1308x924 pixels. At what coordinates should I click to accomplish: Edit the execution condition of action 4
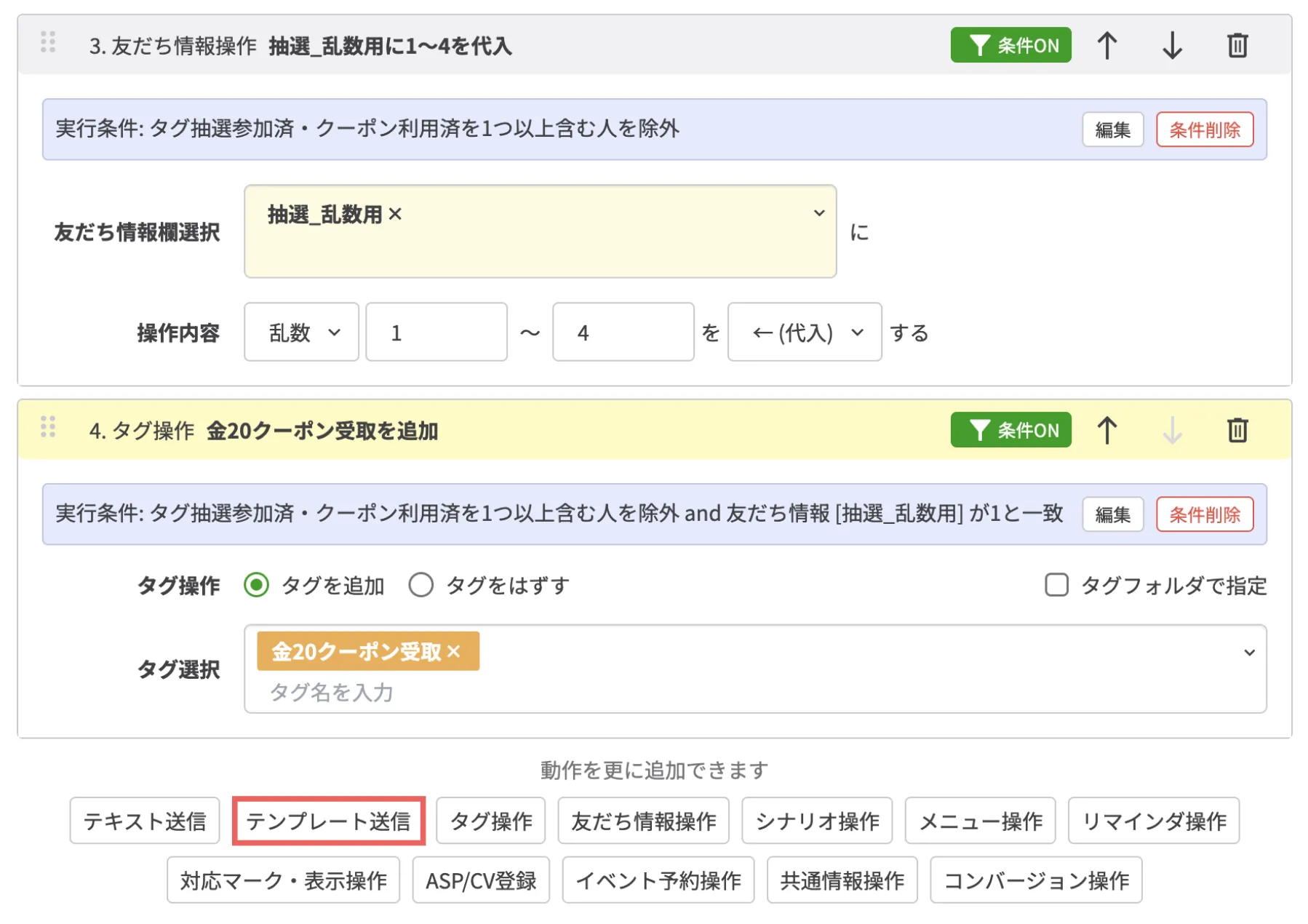click(x=1113, y=514)
